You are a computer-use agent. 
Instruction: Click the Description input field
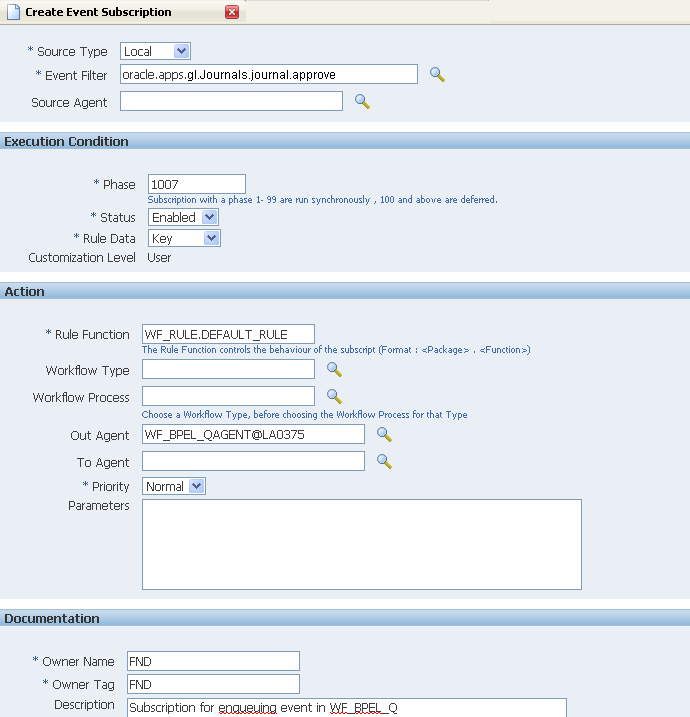click(x=347, y=707)
